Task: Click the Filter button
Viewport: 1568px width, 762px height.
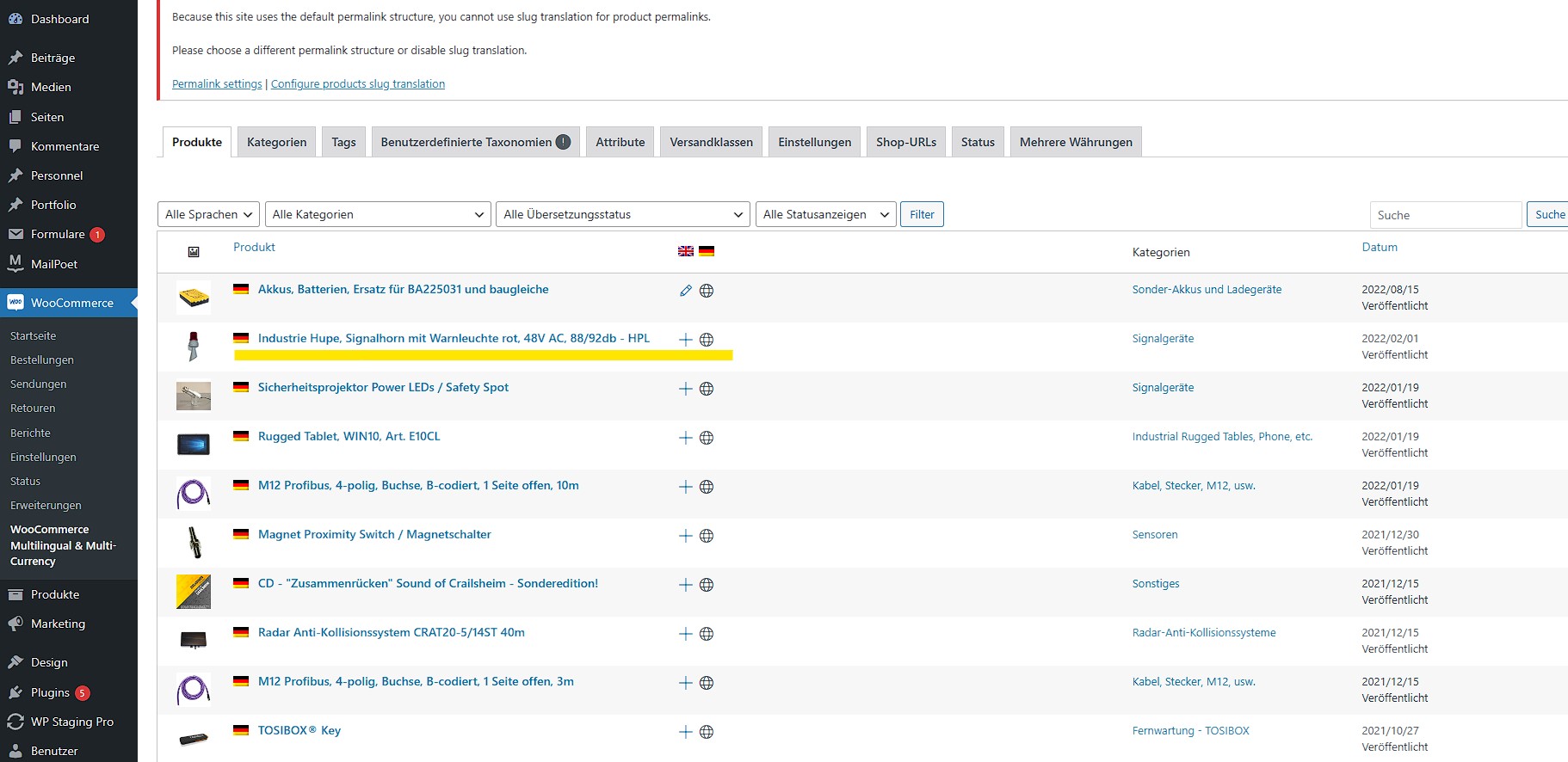Action: pyautogui.click(x=922, y=214)
